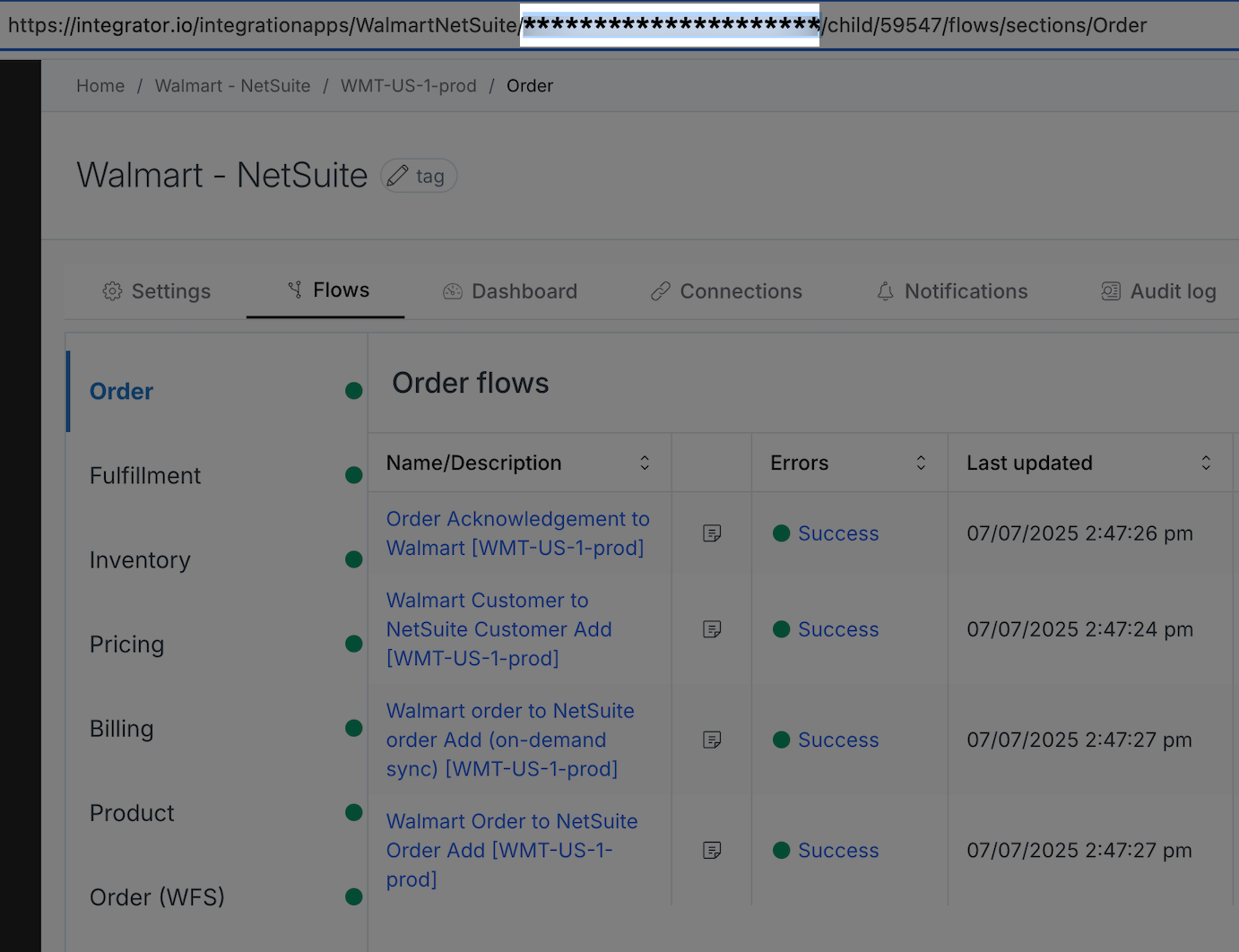Switch to the Settings tab

pos(157,291)
